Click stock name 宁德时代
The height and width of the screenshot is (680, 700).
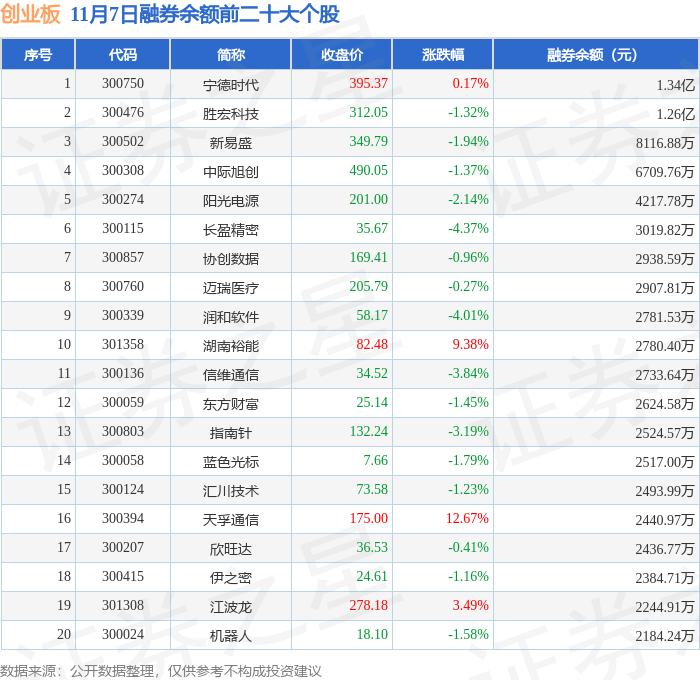(x=231, y=84)
